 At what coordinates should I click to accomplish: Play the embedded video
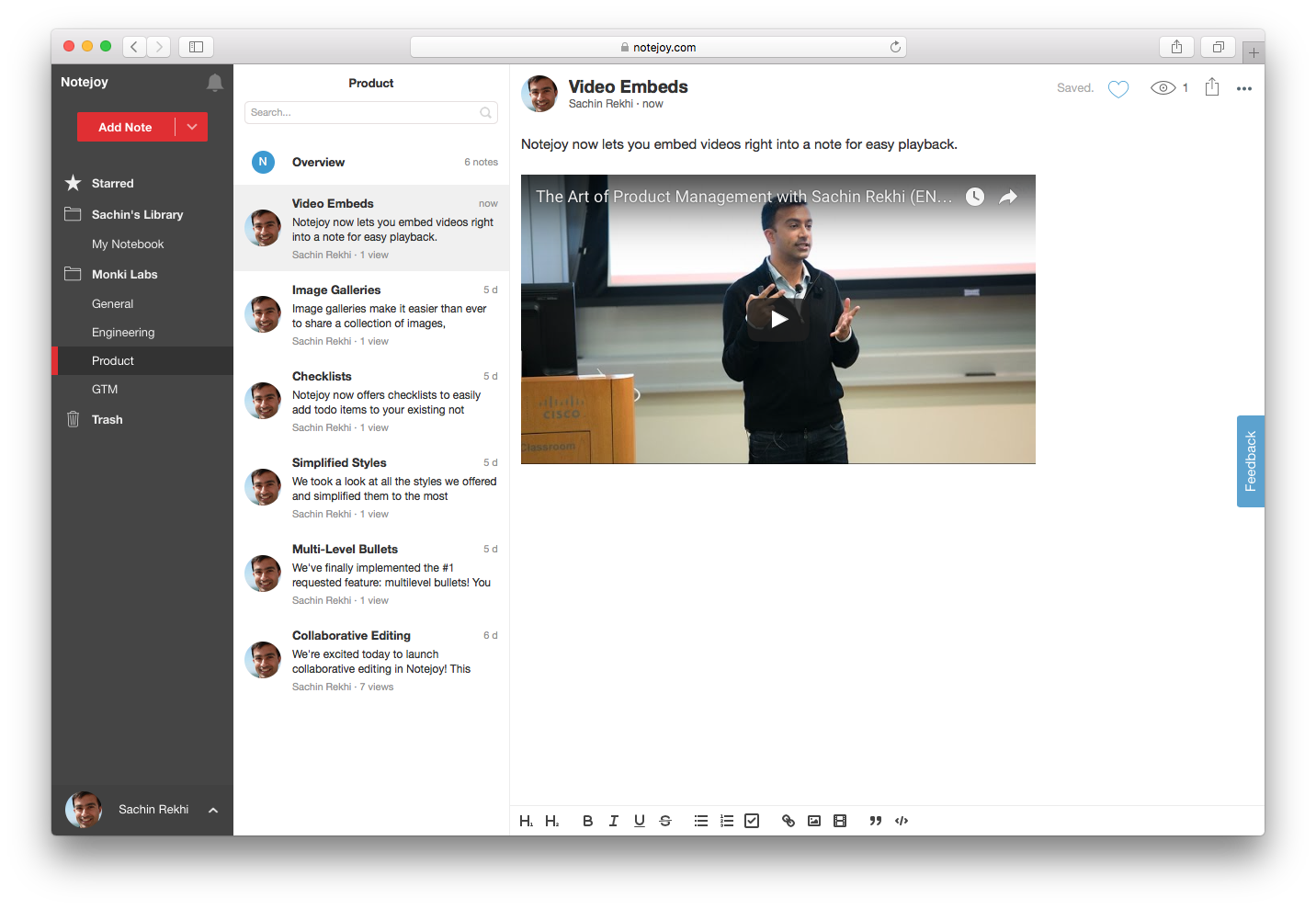pyautogui.click(x=778, y=320)
